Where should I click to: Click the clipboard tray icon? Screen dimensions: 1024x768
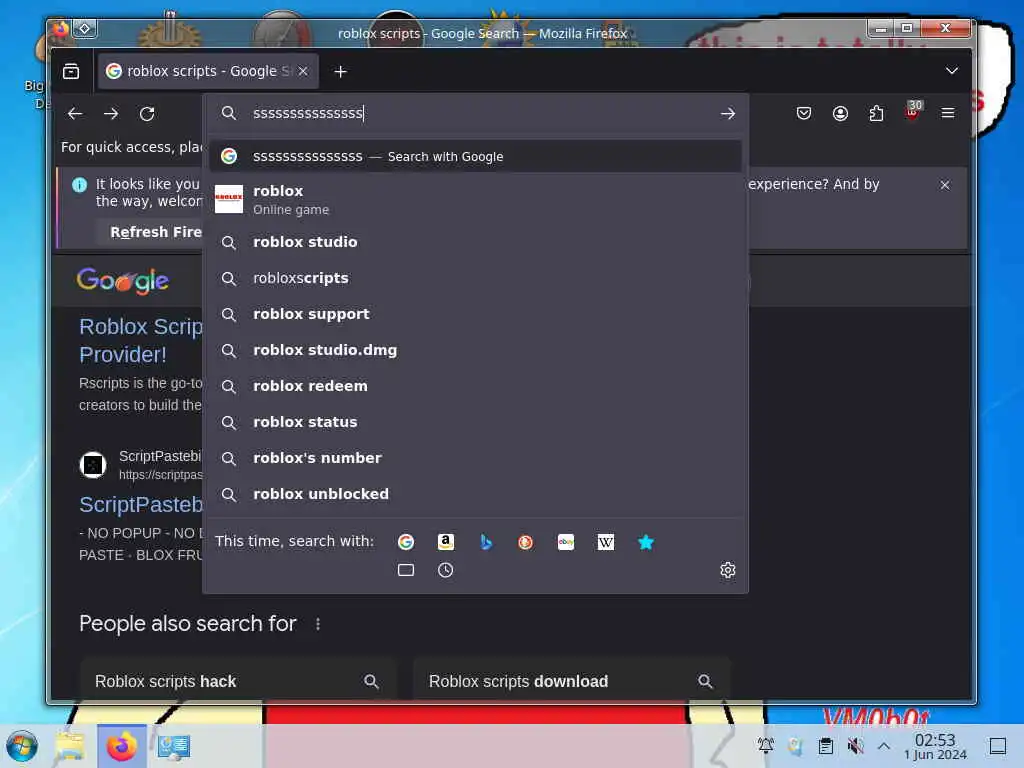[x=825, y=746]
